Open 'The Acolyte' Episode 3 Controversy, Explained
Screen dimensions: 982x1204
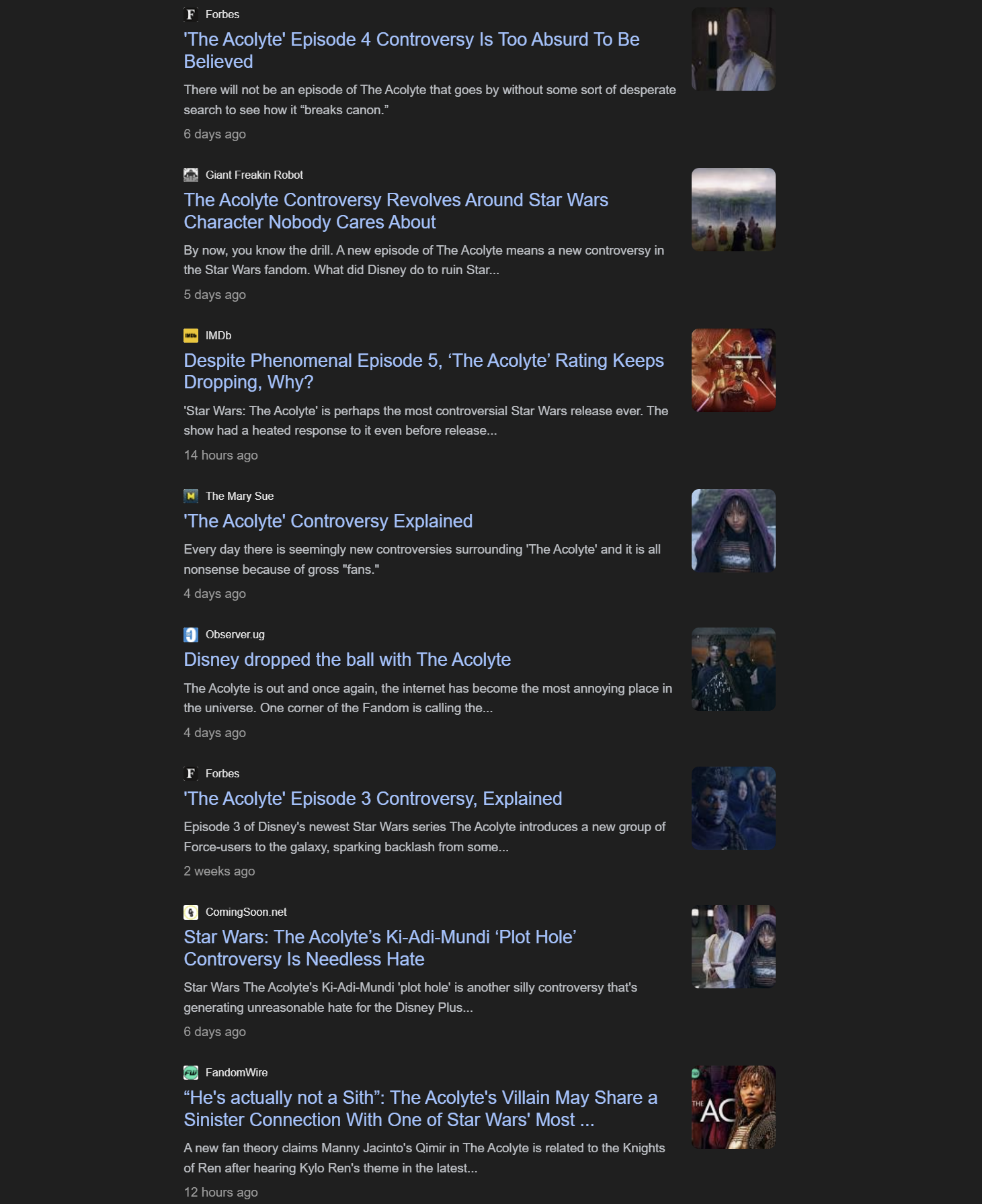point(373,799)
